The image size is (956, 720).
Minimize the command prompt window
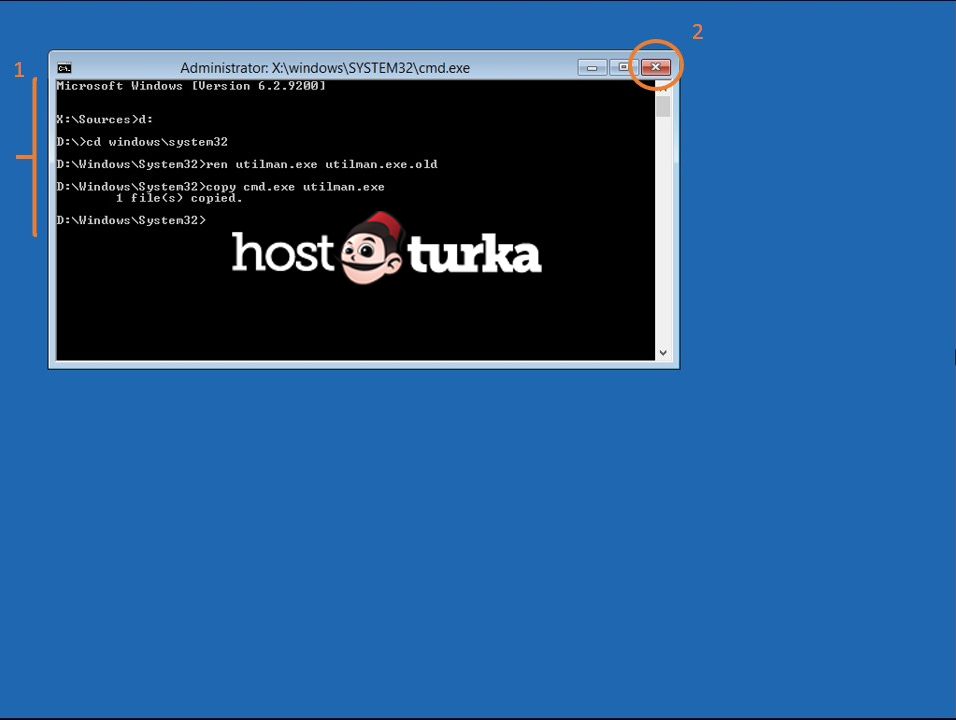click(x=592, y=67)
